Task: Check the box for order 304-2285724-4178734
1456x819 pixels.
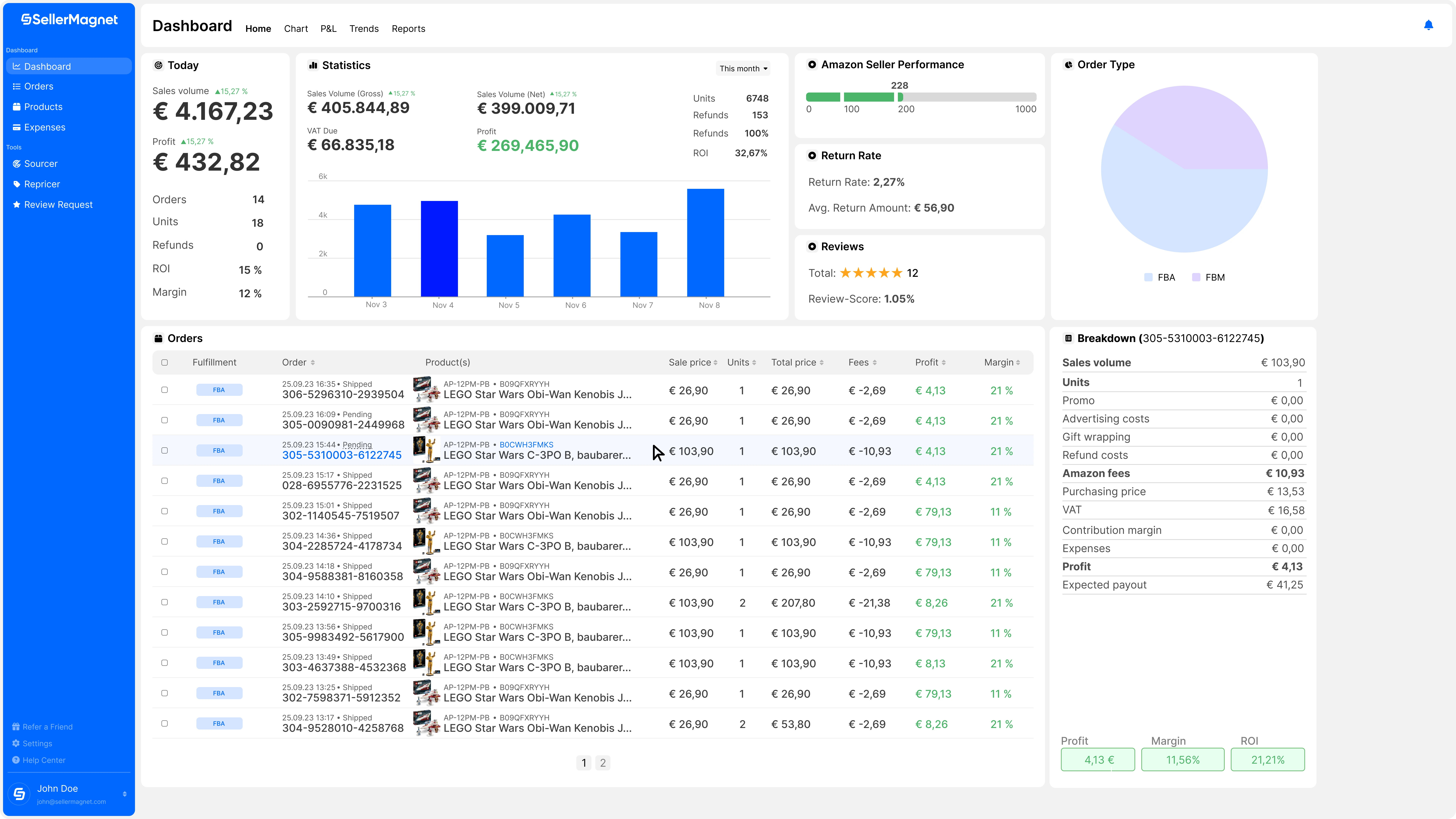Action: coord(165,541)
